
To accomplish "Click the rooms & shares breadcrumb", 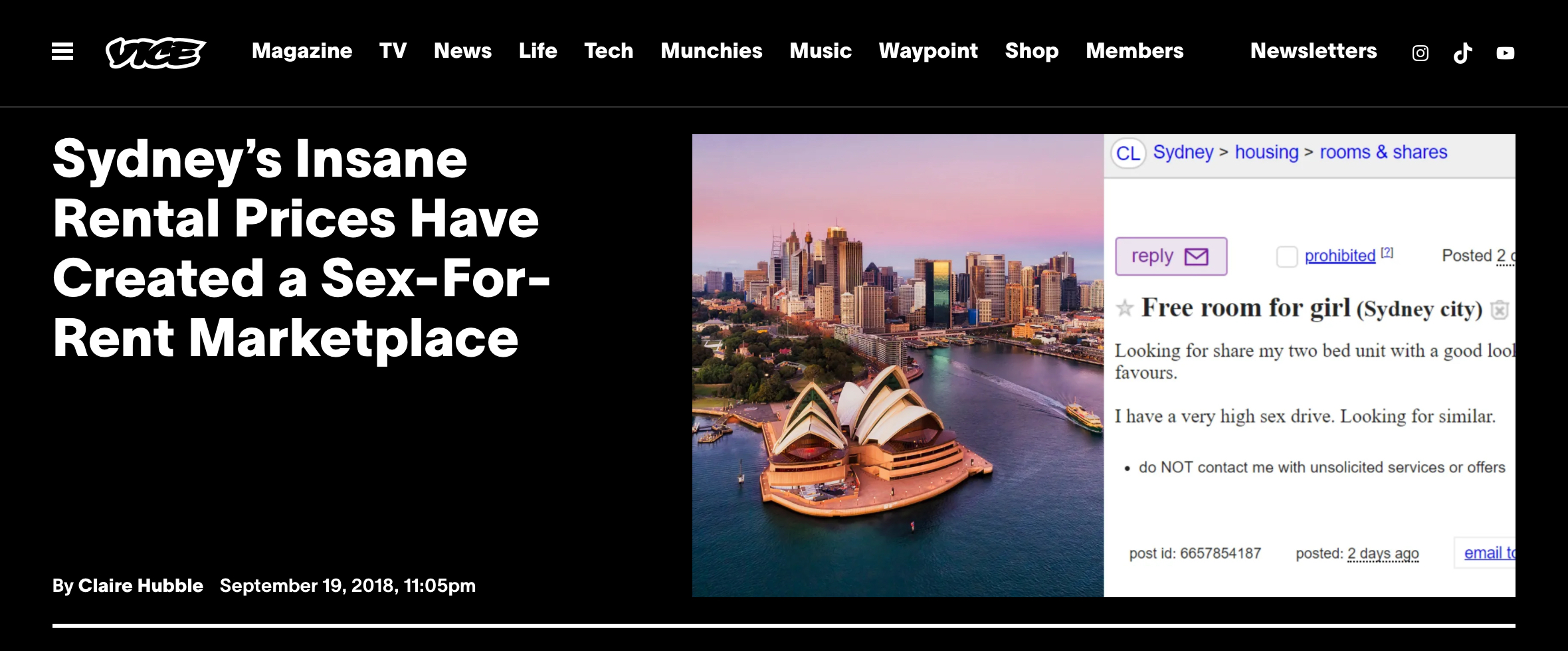I will point(1383,153).
